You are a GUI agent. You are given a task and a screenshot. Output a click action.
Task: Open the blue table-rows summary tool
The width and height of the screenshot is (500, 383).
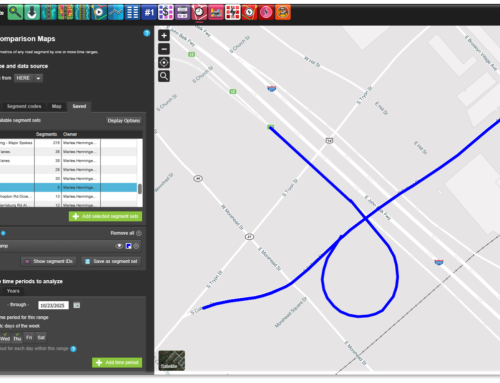coord(132,13)
